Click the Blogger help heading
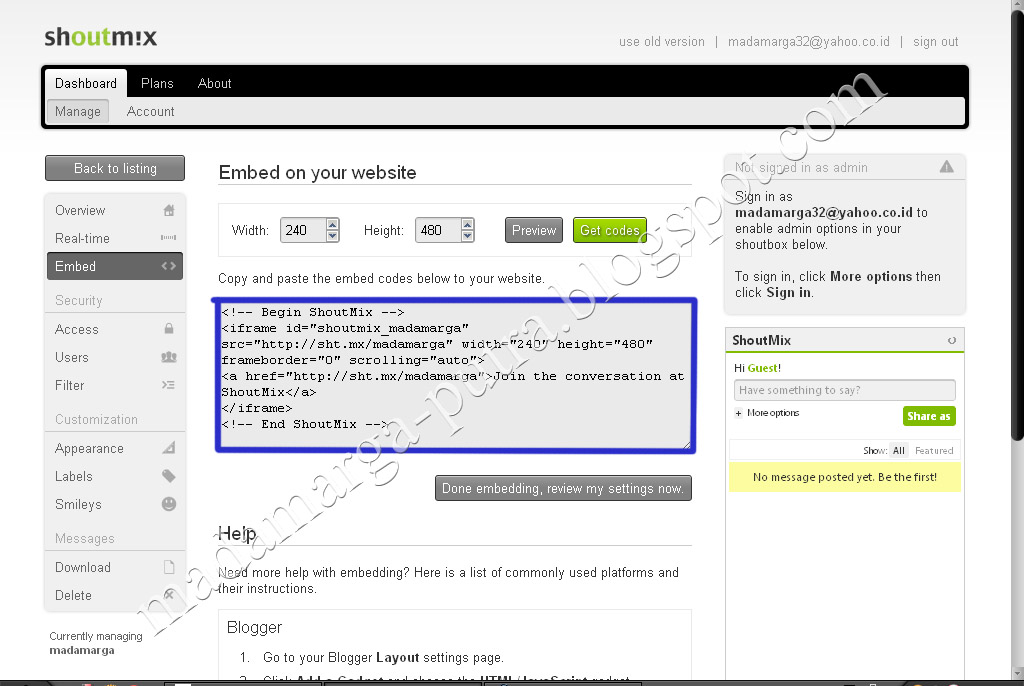Screen dimensions: 1024x686 click(254, 627)
